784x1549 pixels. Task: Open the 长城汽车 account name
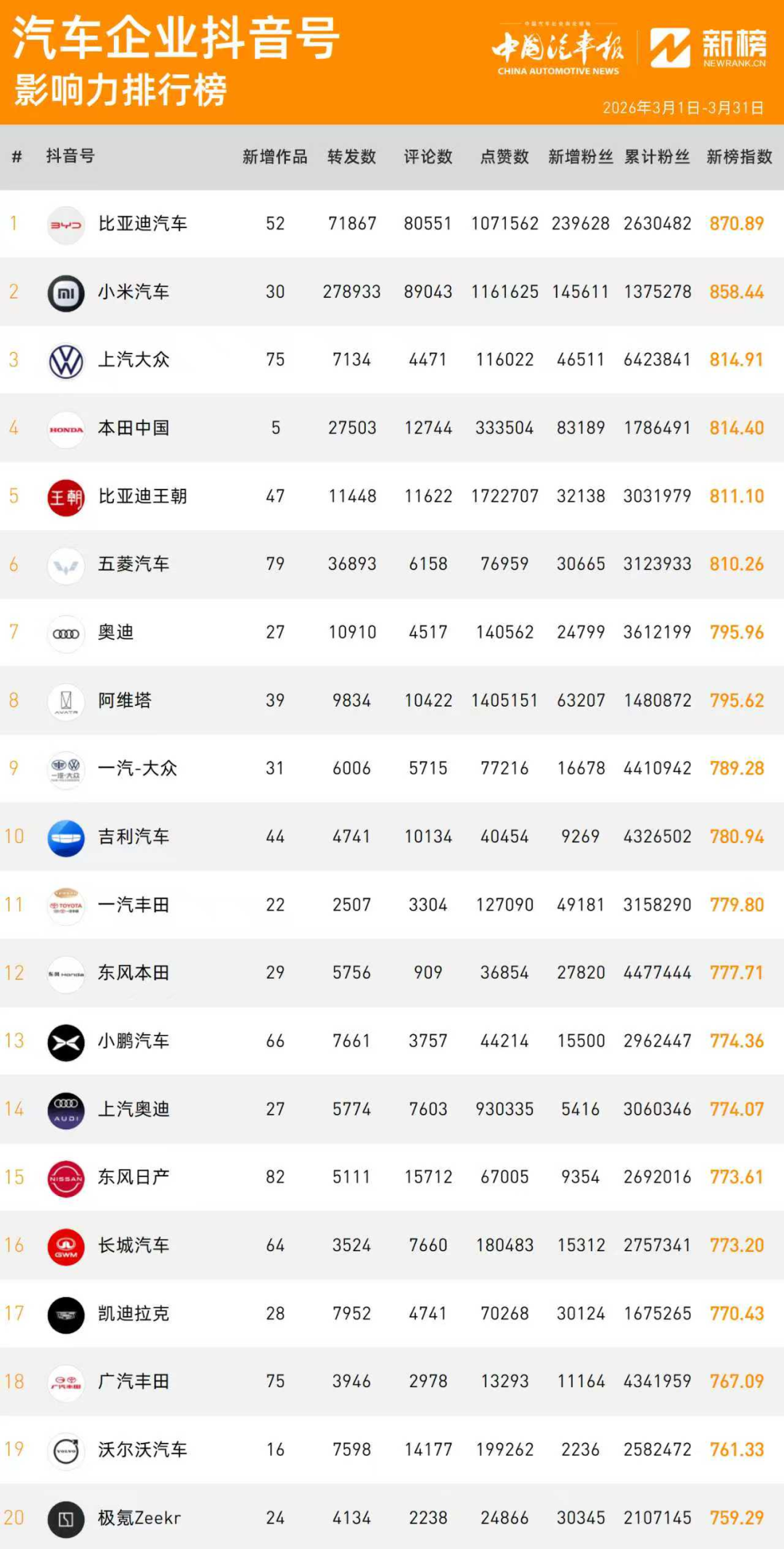134,1245
